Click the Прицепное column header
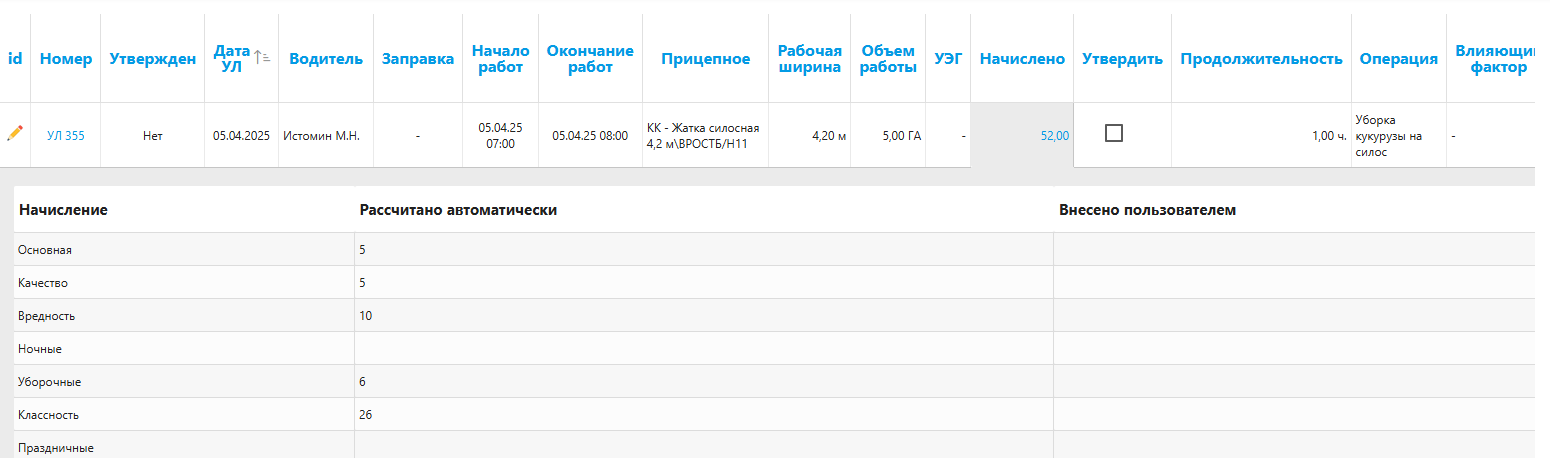 (705, 59)
